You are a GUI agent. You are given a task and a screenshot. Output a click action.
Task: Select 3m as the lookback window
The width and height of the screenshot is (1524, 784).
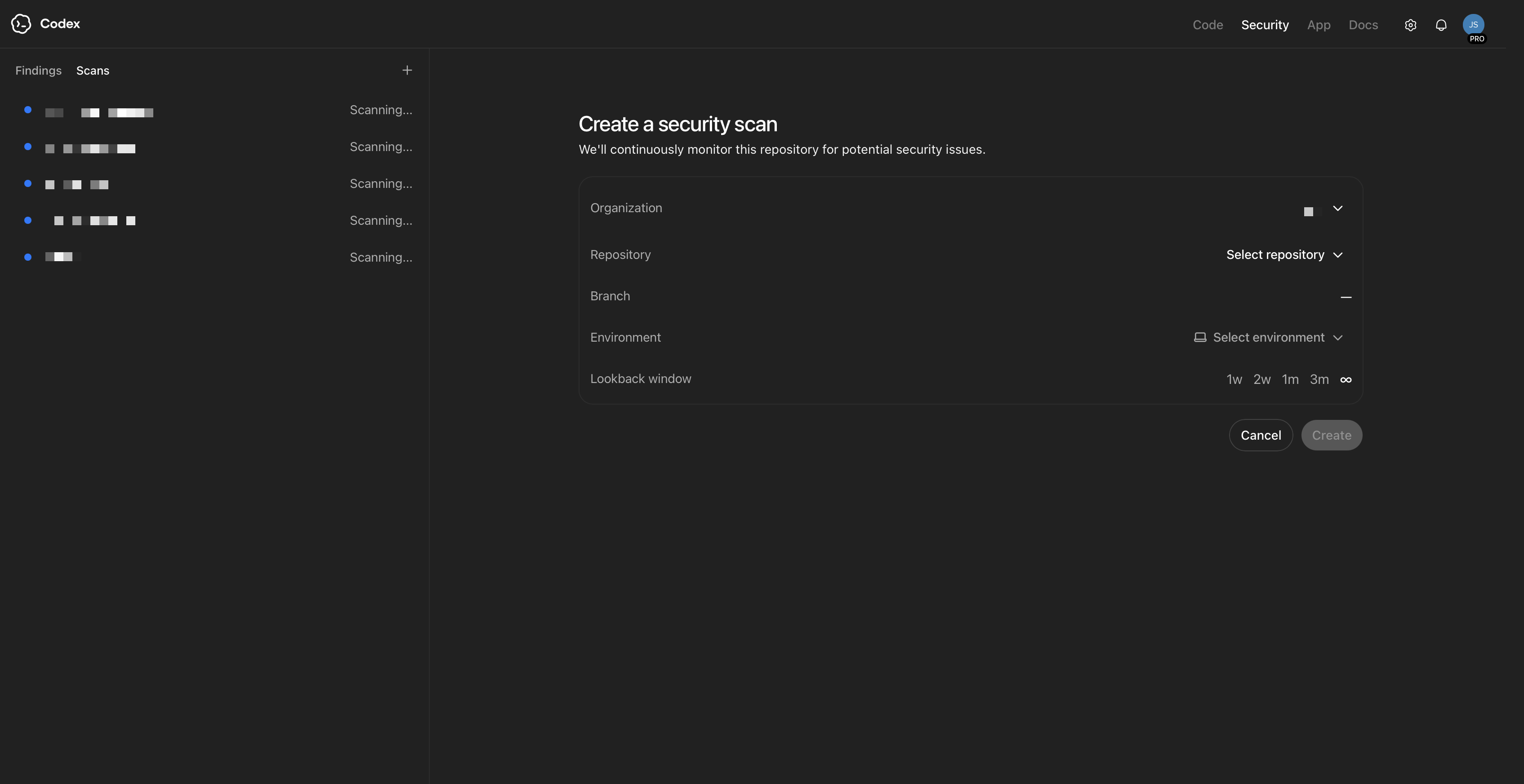(x=1319, y=379)
